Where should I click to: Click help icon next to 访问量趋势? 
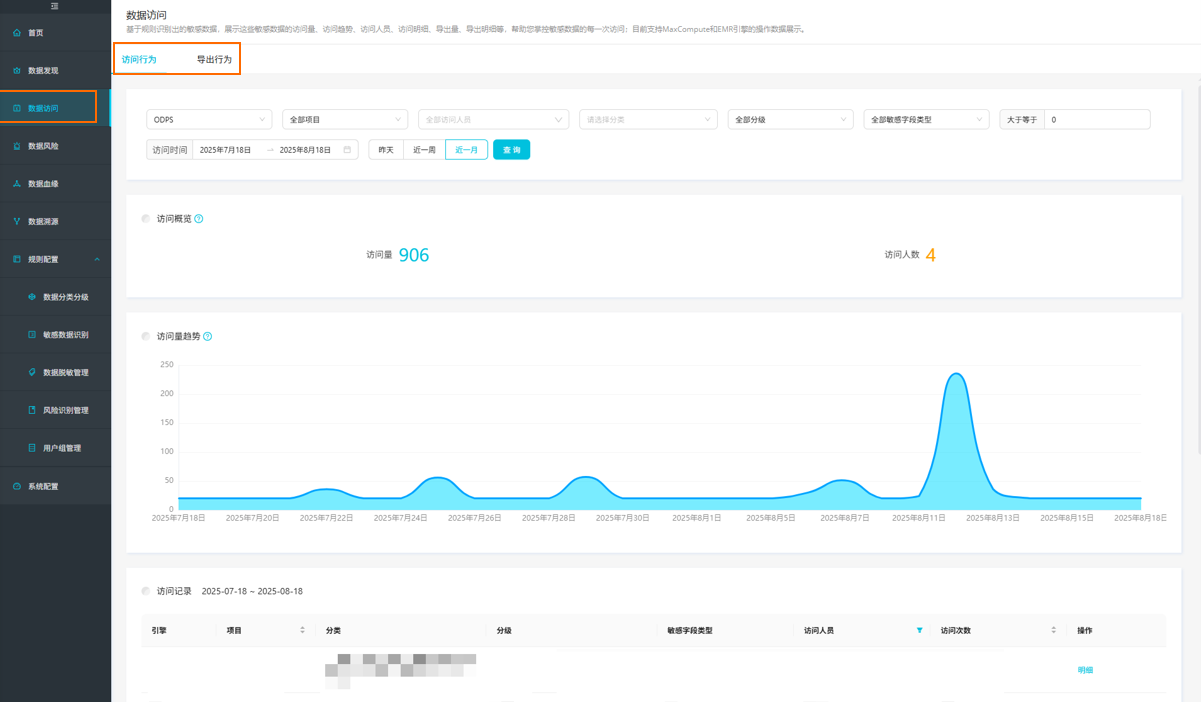pyautogui.click(x=208, y=337)
